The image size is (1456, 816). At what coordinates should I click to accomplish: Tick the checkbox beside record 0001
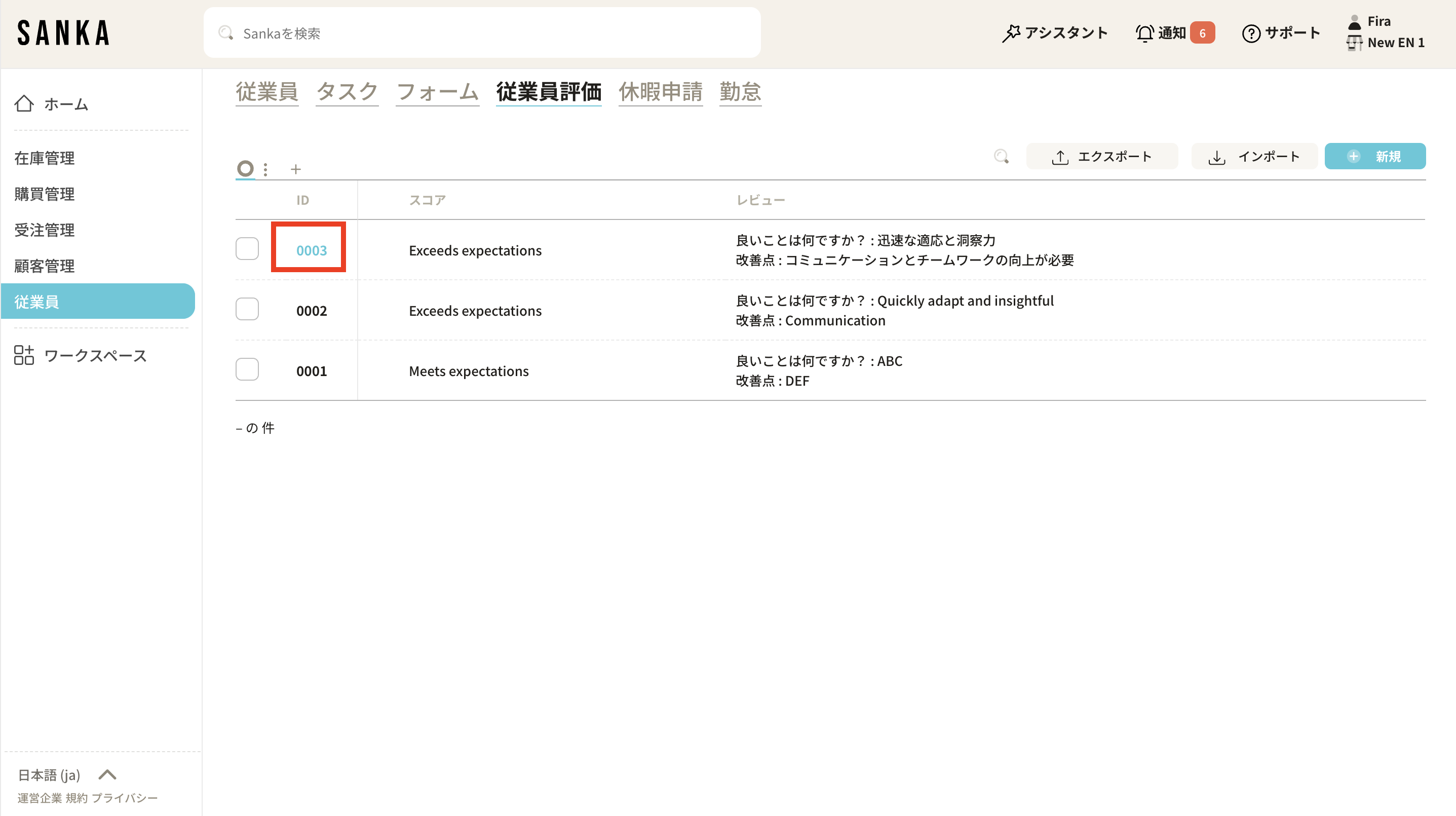[247, 370]
